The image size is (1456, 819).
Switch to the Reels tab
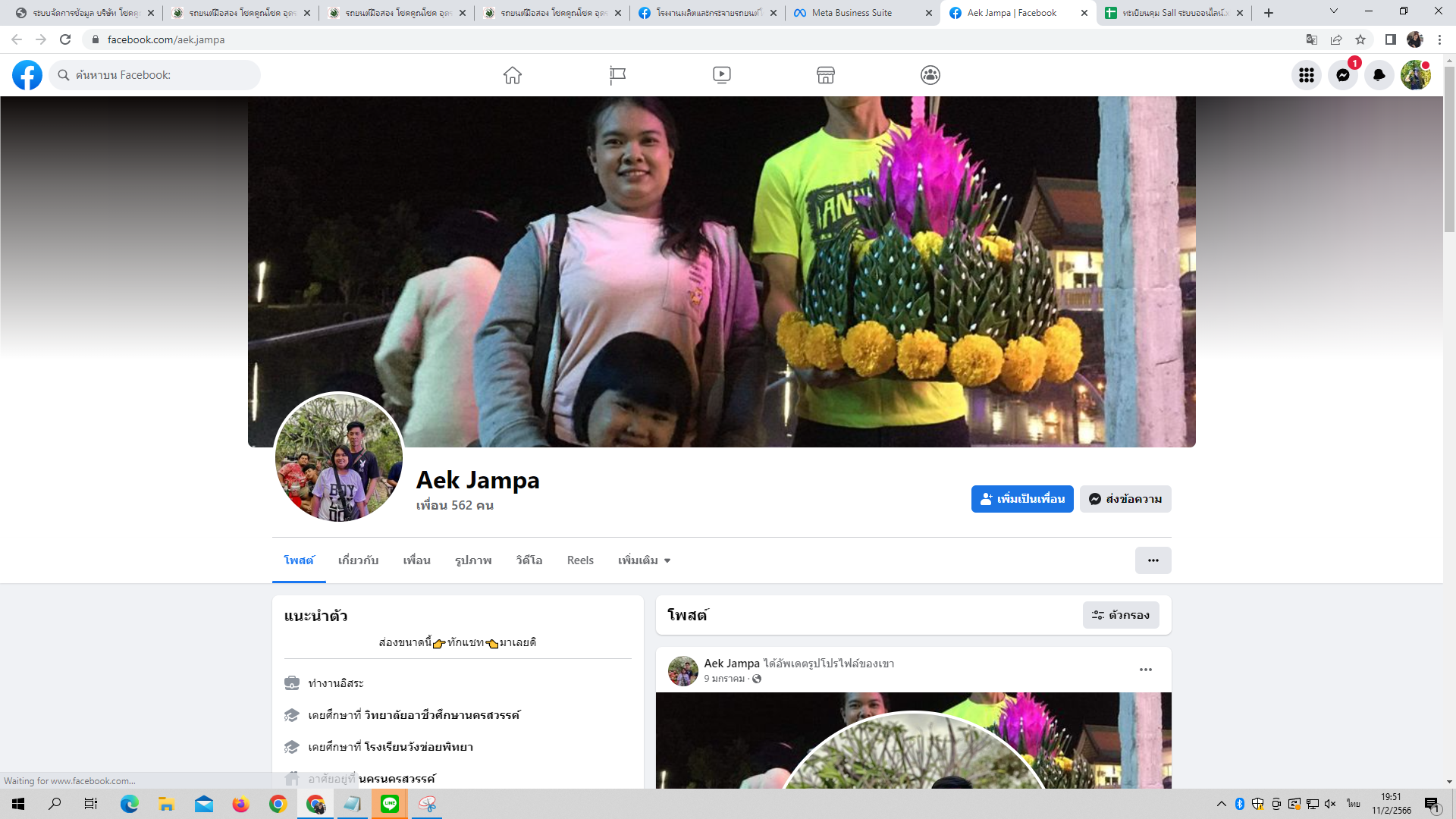580,560
